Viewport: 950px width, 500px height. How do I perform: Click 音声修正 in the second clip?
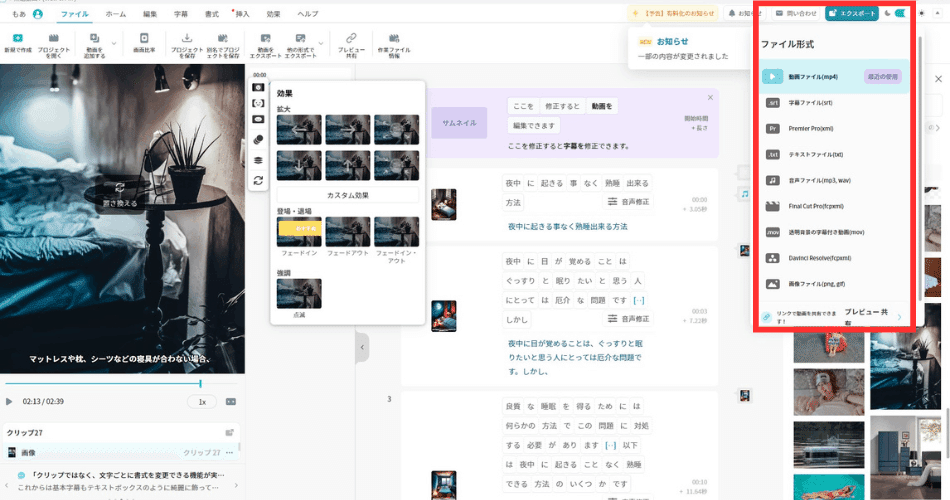(x=628, y=319)
